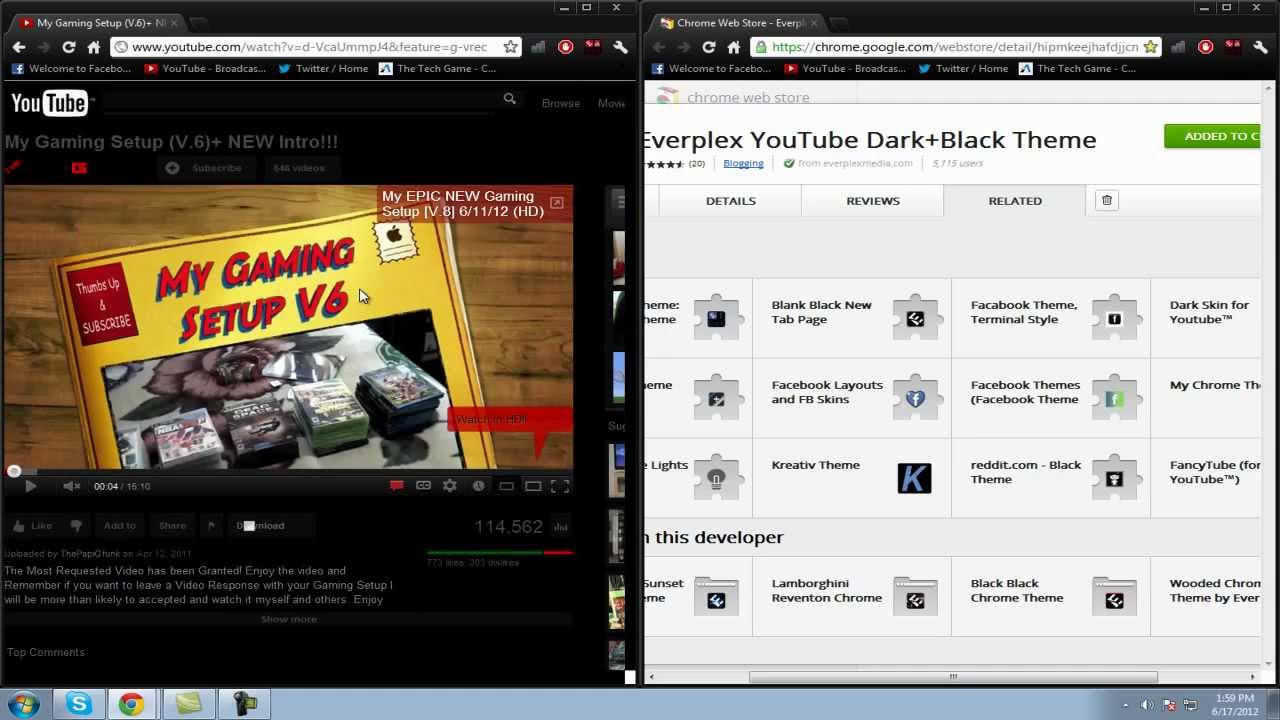Image resolution: width=1280 pixels, height=720 pixels.
Task: Open the DETAILS tab
Action: click(x=731, y=201)
